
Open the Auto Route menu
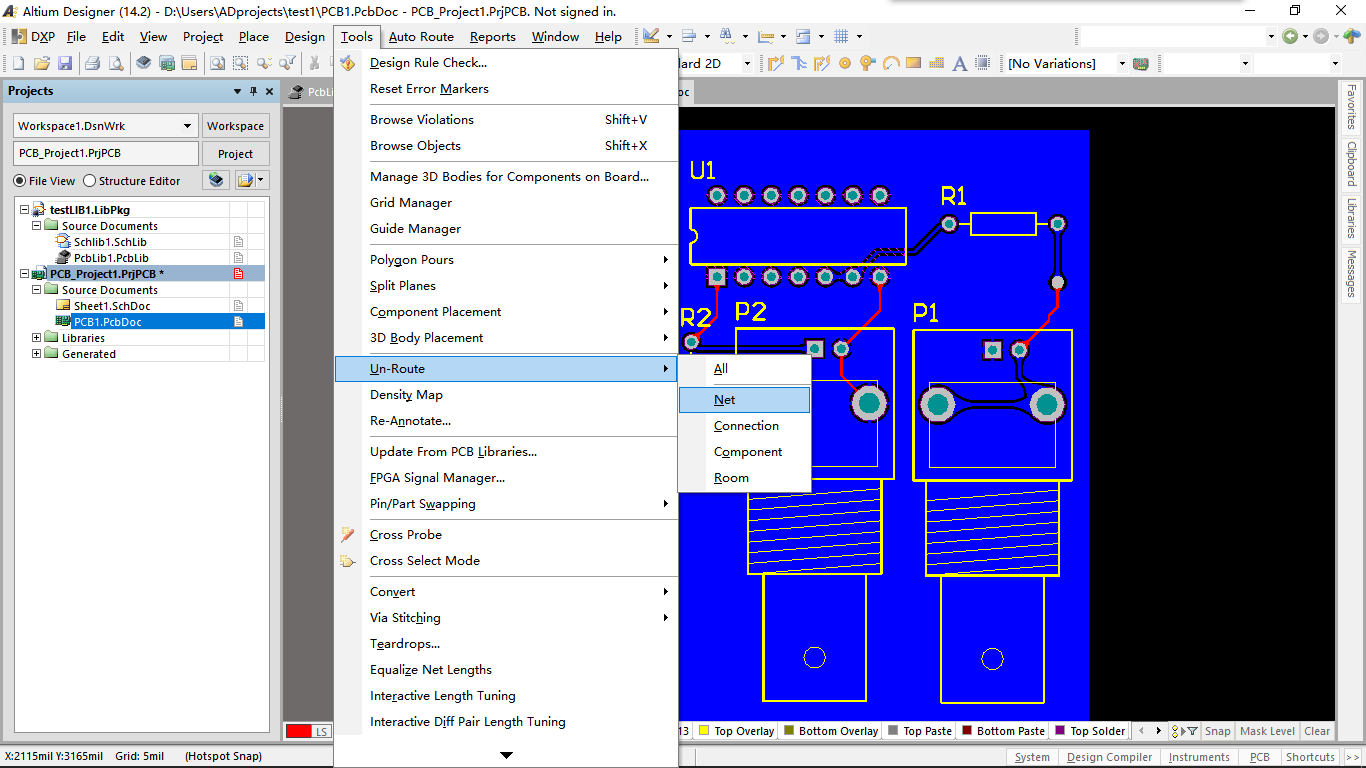coord(421,37)
